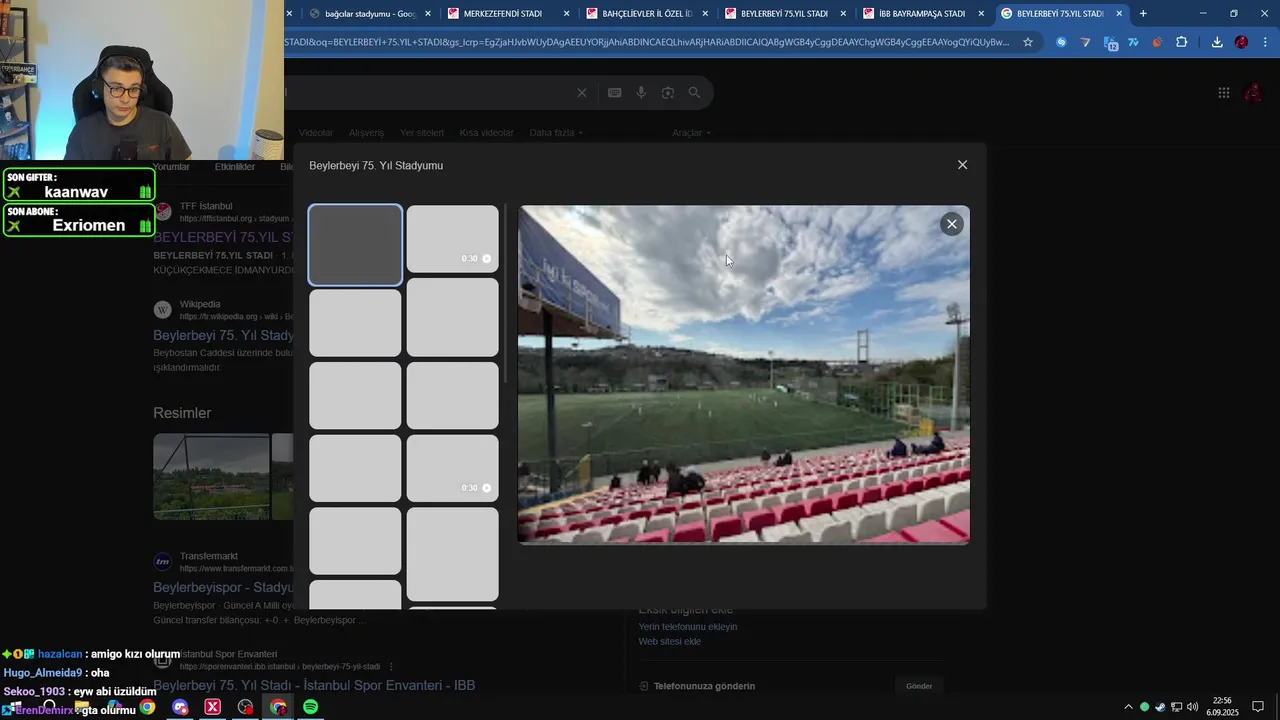Show hidden system tray icons
The image size is (1280, 720).
(x=1129, y=707)
